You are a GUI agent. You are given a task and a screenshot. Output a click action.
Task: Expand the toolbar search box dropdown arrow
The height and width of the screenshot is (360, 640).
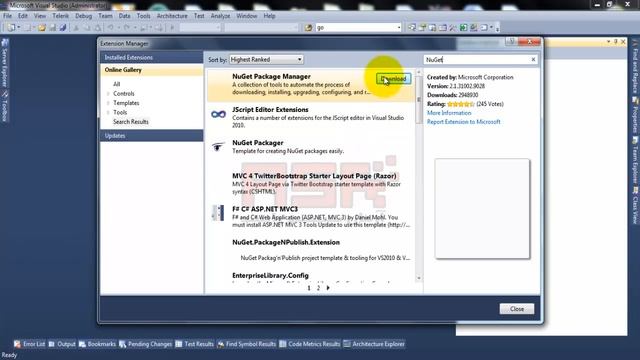click(399, 28)
